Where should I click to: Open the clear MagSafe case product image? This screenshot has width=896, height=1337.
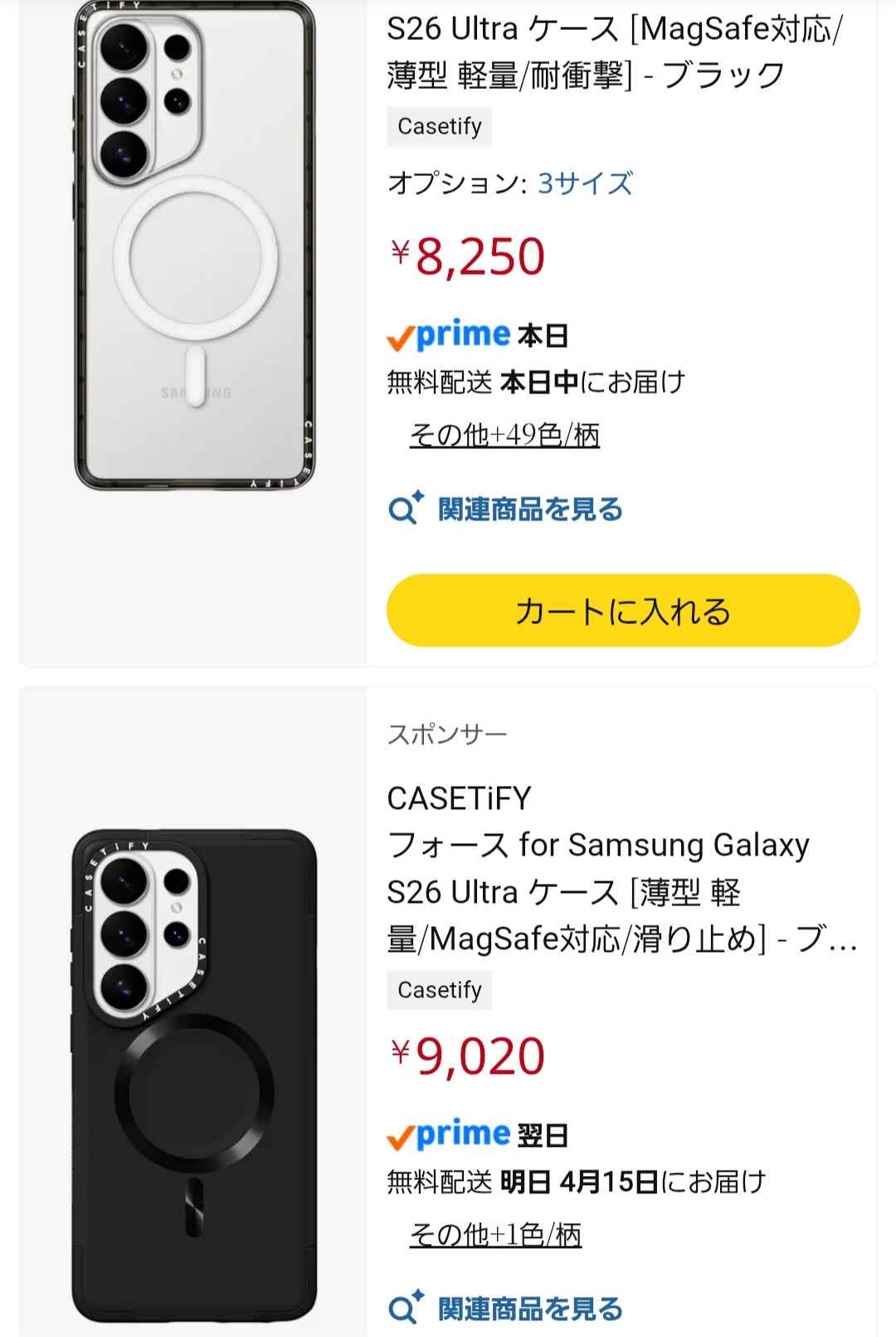coord(194,246)
